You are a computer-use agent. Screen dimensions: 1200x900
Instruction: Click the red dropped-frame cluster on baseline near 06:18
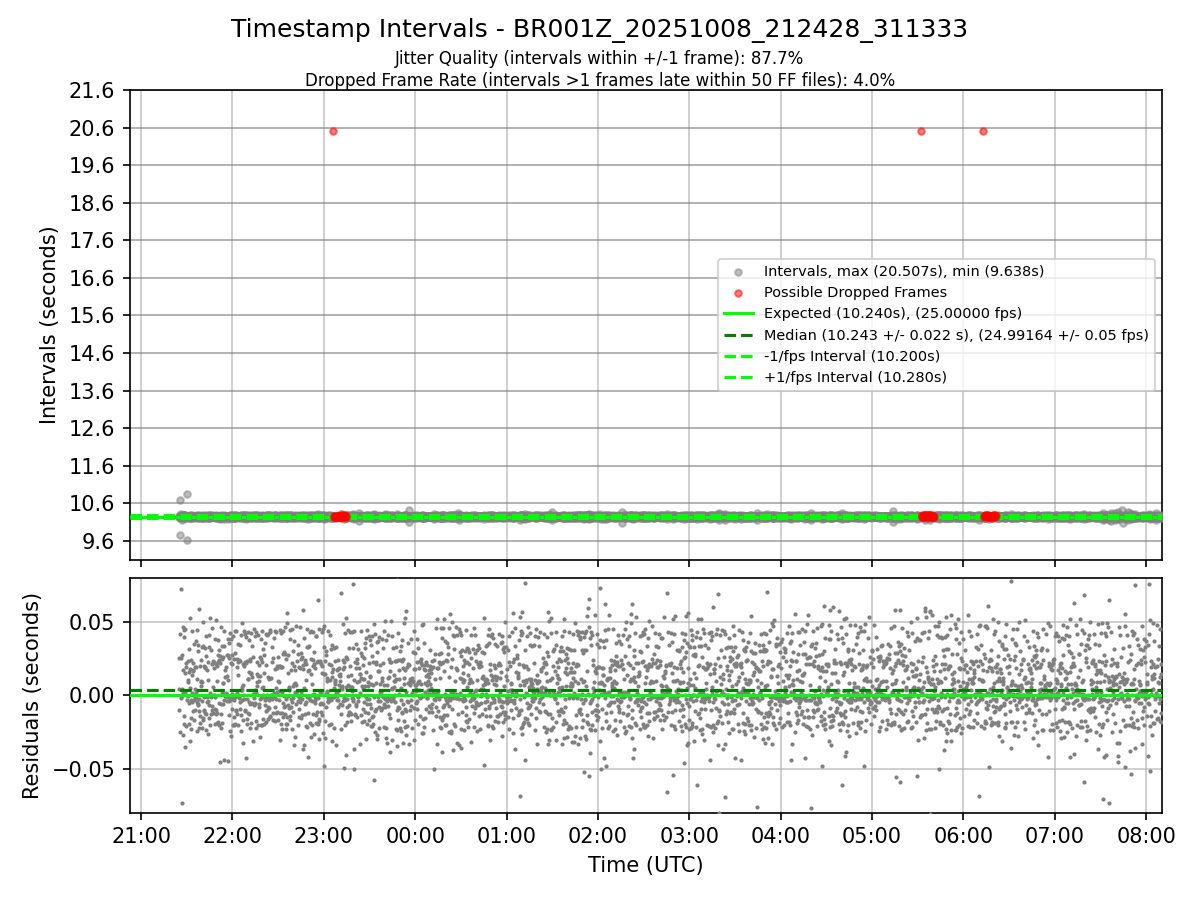click(990, 517)
